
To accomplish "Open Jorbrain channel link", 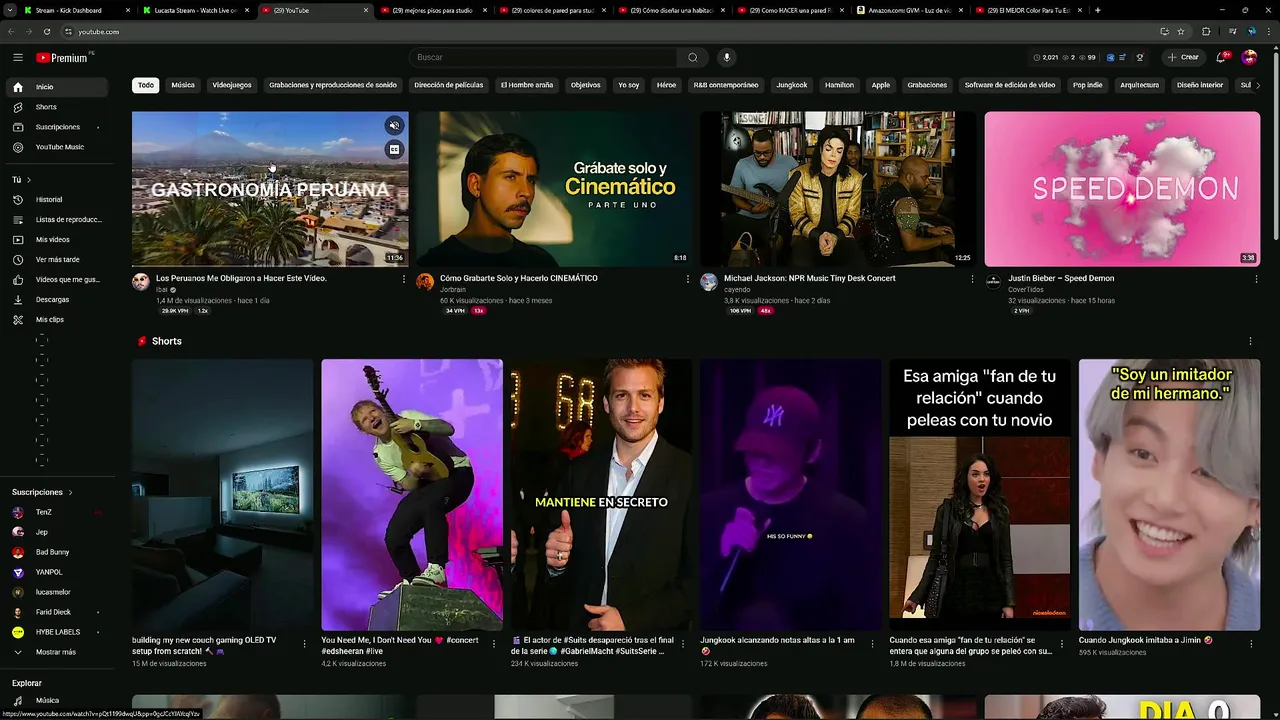I will point(453,289).
